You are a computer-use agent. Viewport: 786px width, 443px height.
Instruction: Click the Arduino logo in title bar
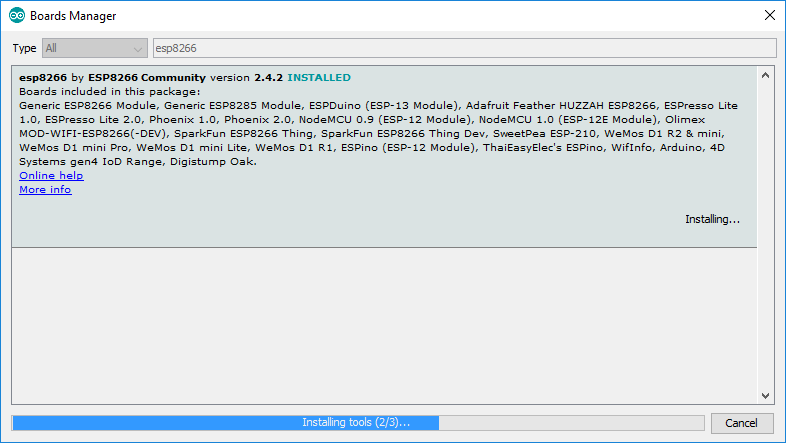coord(17,16)
